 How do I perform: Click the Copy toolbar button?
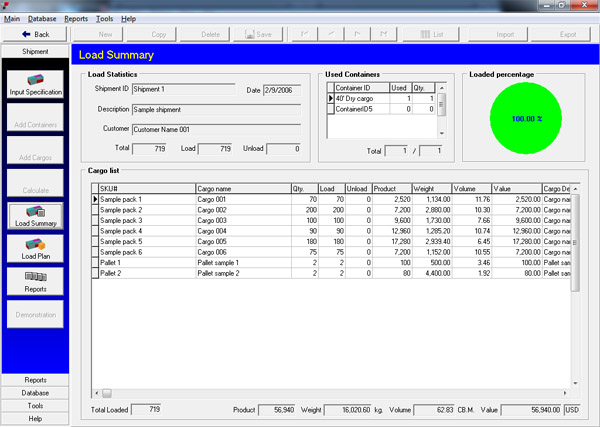click(152, 34)
